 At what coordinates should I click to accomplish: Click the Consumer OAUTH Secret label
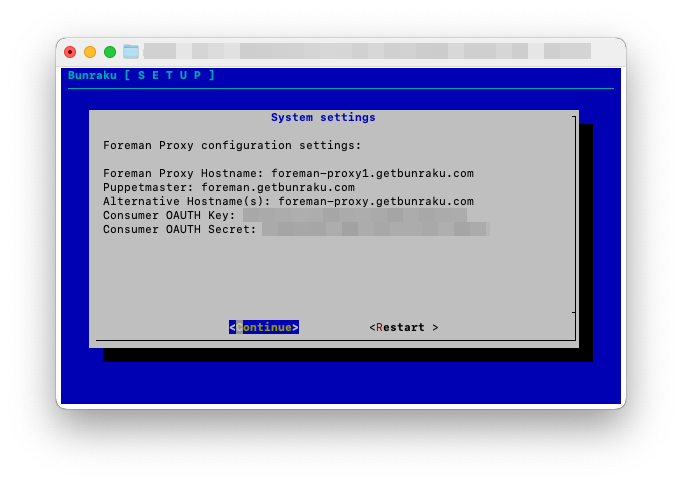(x=180, y=229)
